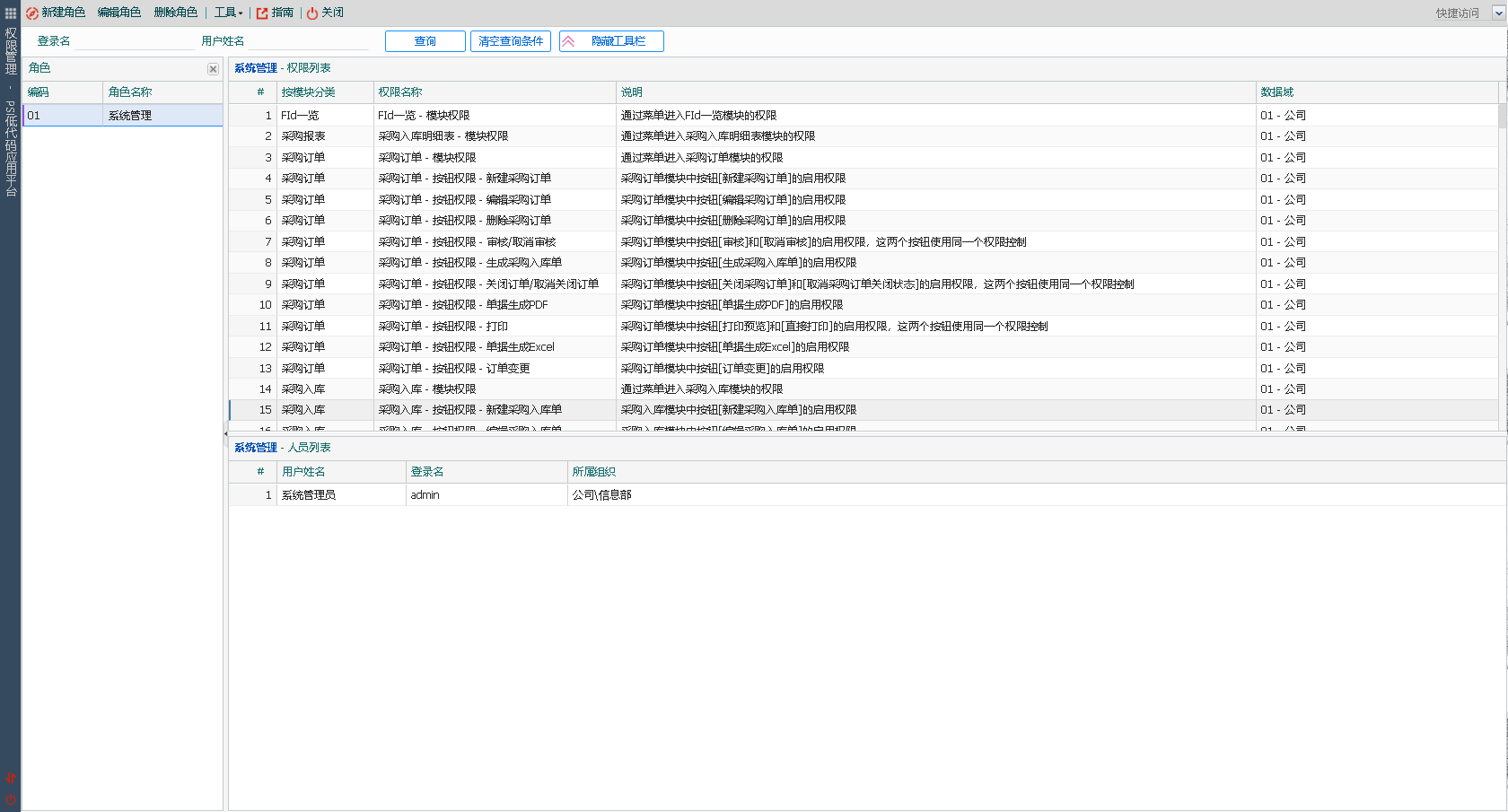Screen dimensions: 1508x812
Task: Click the splitter collapse arrow between role and permission panels
Action: pyautogui.click(x=225, y=434)
